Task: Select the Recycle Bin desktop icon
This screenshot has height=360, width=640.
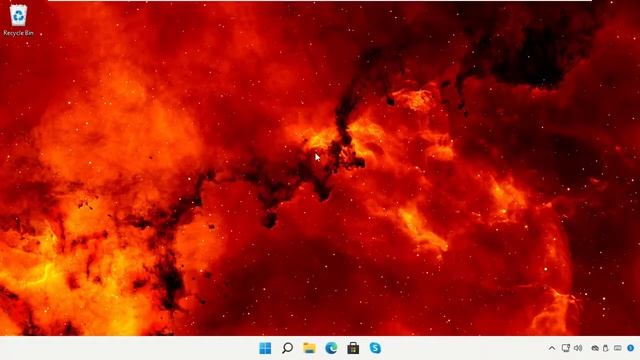Action: pyautogui.click(x=18, y=20)
